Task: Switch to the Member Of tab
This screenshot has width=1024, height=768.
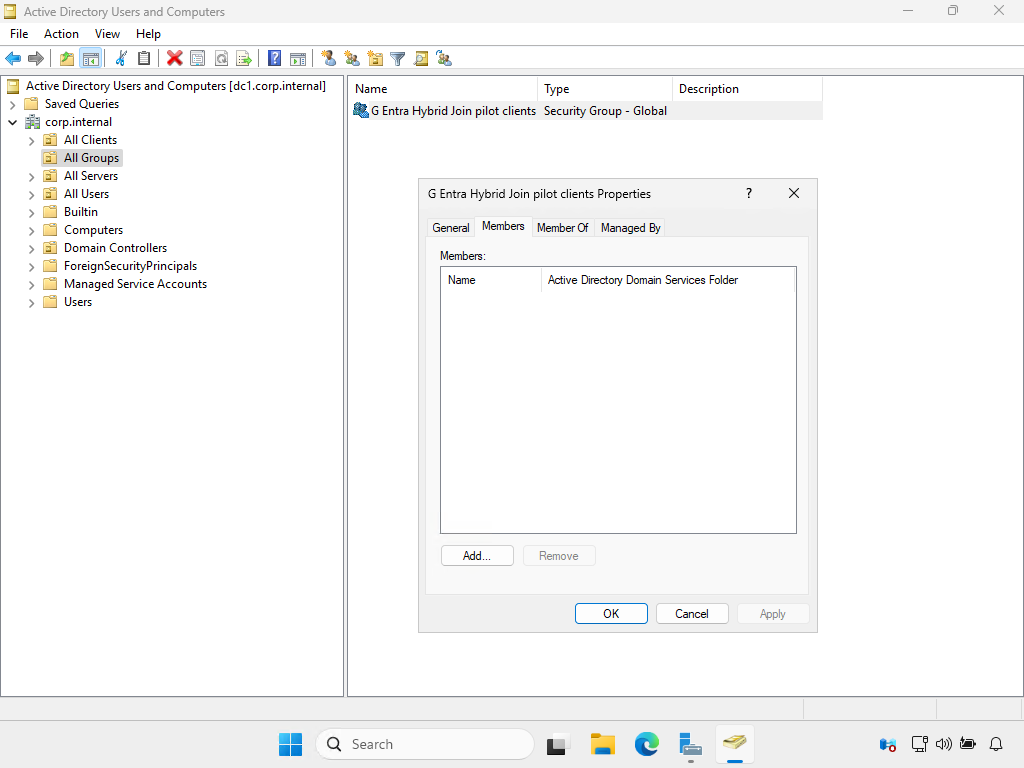Action: click(x=562, y=228)
